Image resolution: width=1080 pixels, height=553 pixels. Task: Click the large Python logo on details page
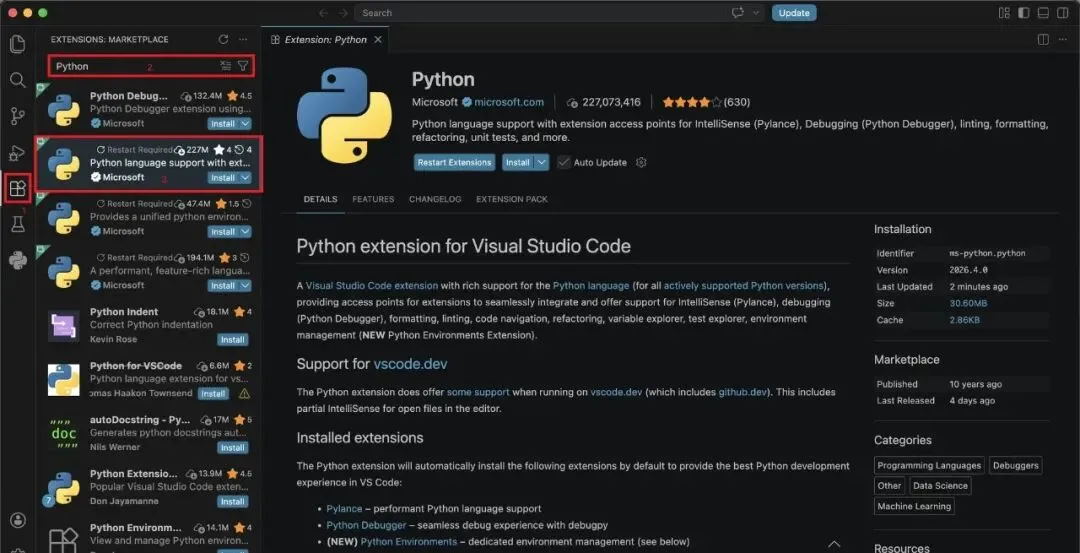[344, 115]
